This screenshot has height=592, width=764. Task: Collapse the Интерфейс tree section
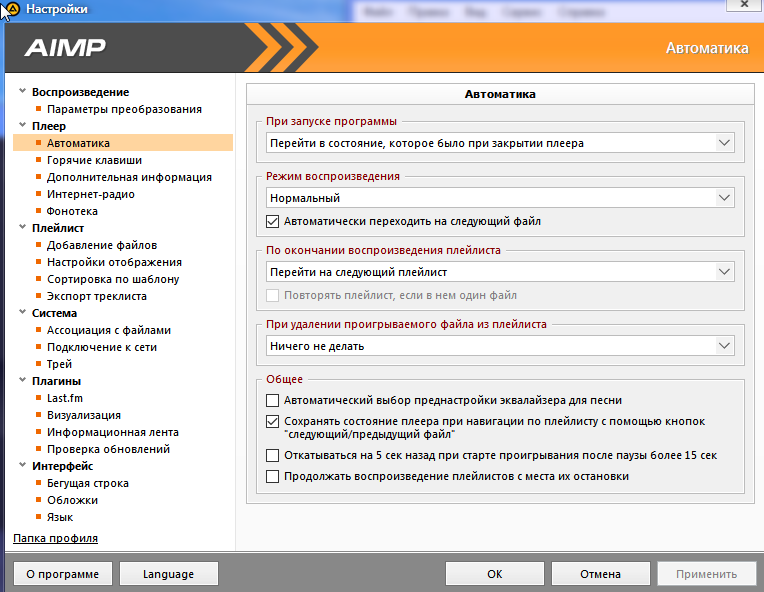pyautogui.click(x=22, y=465)
